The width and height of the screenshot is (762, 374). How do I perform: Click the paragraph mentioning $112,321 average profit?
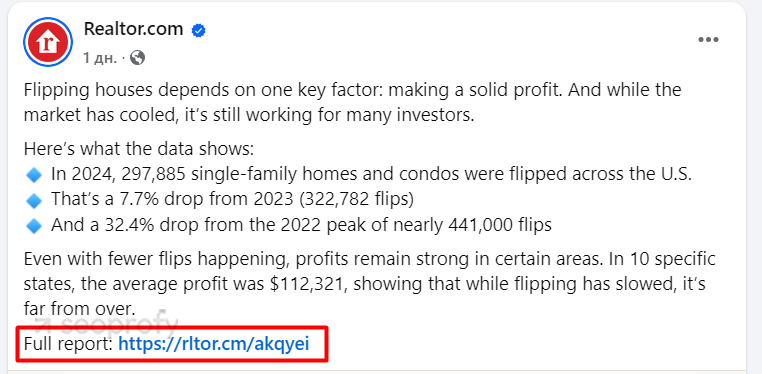369,284
